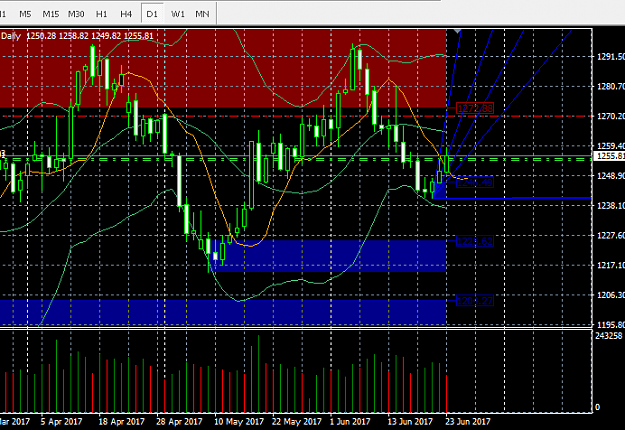Click 1195.80 on the price scale
The image size is (625, 430).
click(611, 325)
